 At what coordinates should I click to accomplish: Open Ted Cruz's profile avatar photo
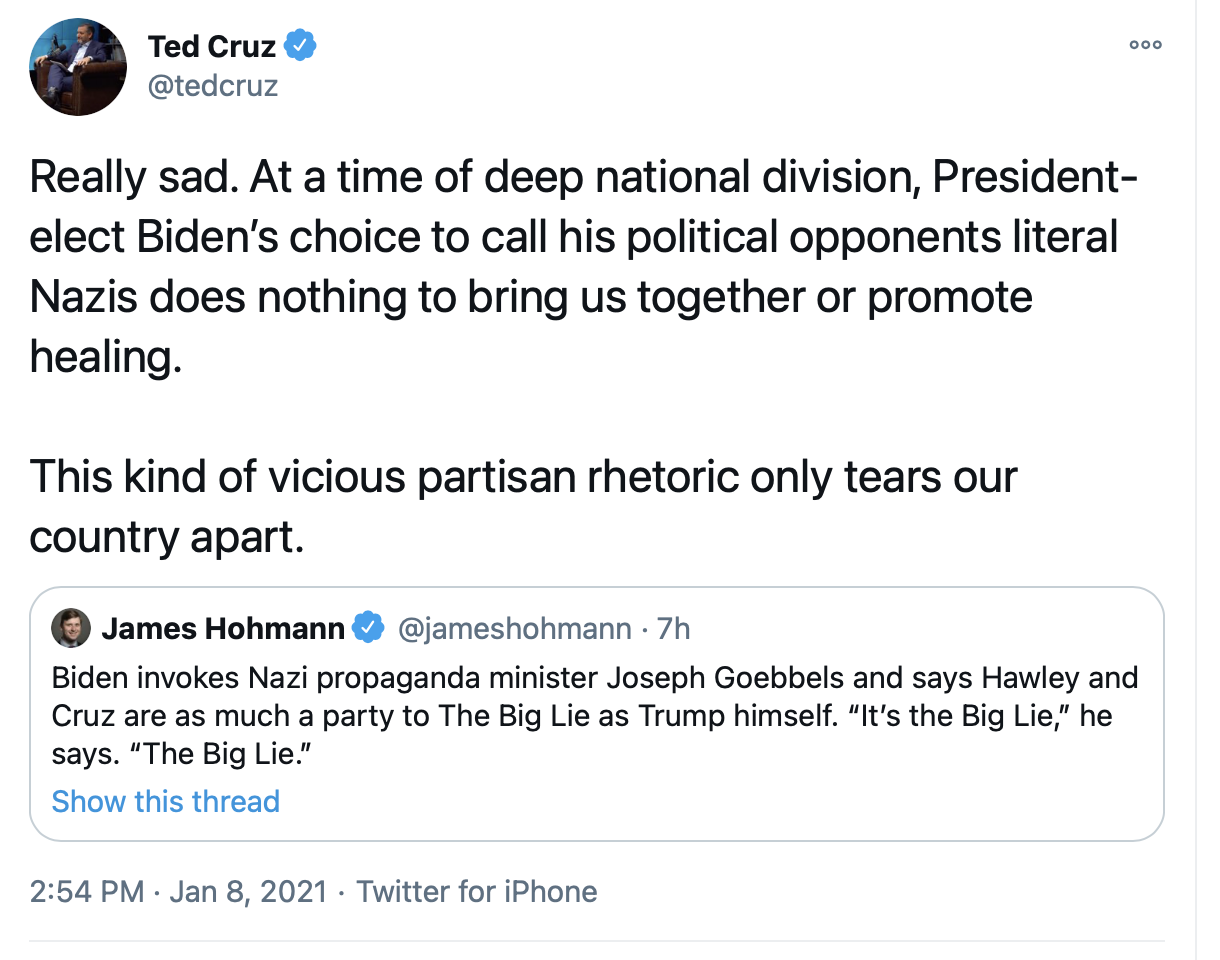[x=78, y=67]
